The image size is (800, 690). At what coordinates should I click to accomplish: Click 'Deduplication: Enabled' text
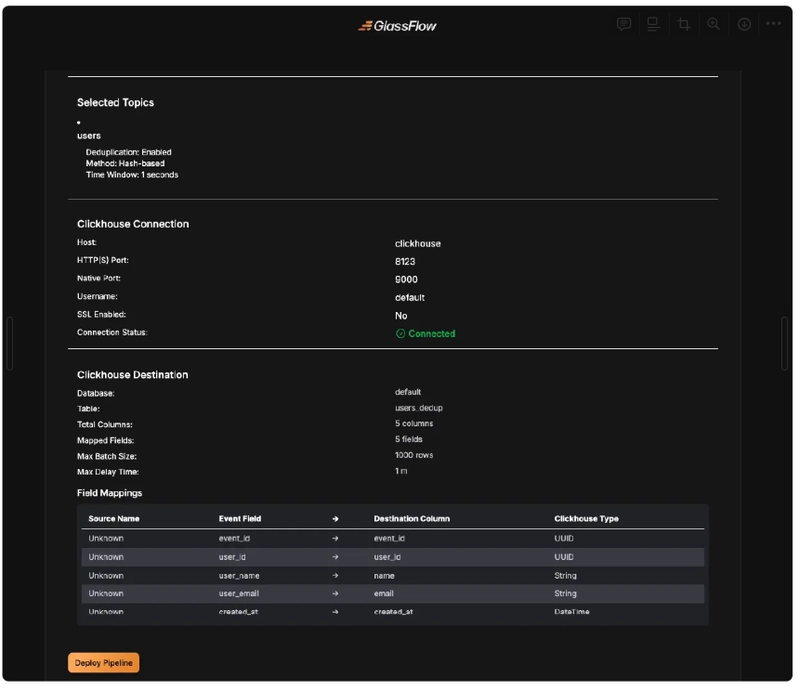pos(129,152)
